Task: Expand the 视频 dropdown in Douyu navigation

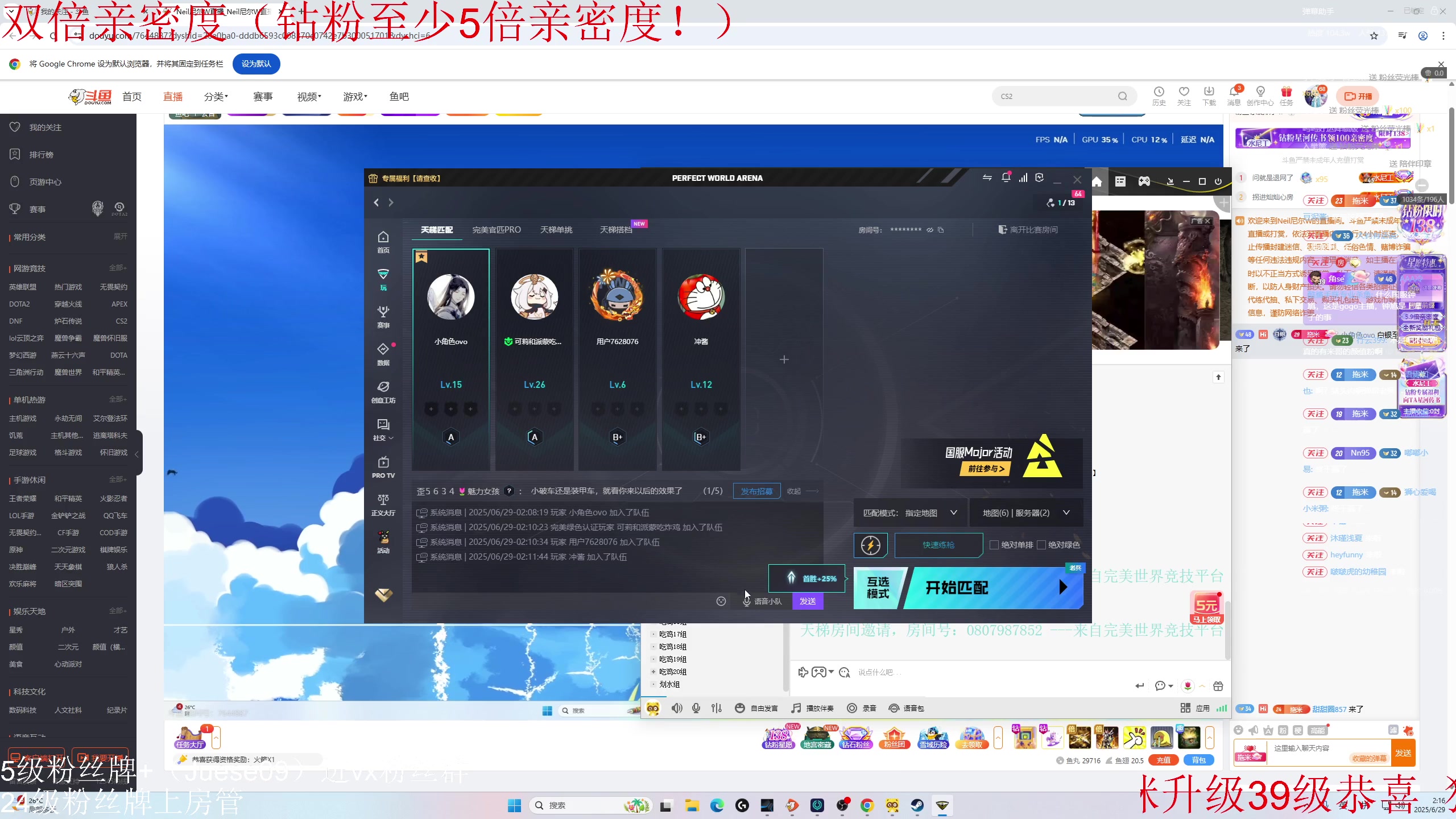Action: coord(309,97)
